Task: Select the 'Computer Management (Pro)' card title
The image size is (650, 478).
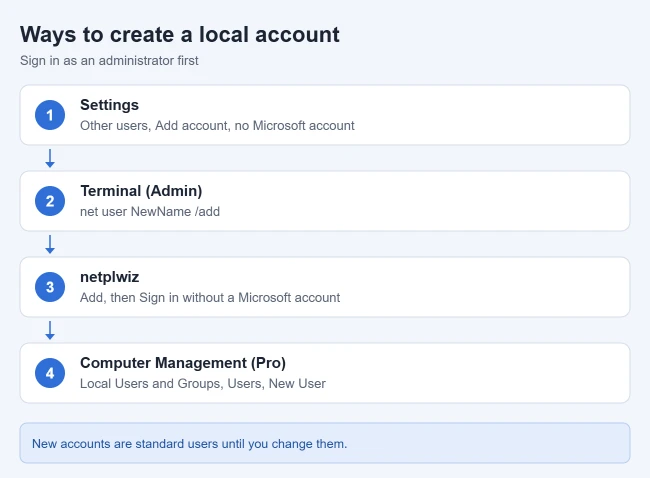Action: click(x=183, y=363)
